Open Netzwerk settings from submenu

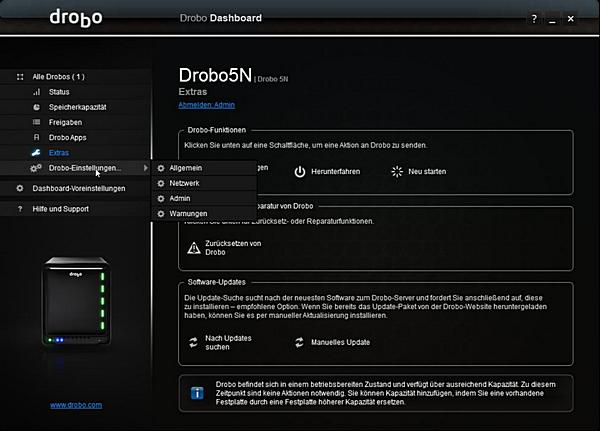coord(204,183)
